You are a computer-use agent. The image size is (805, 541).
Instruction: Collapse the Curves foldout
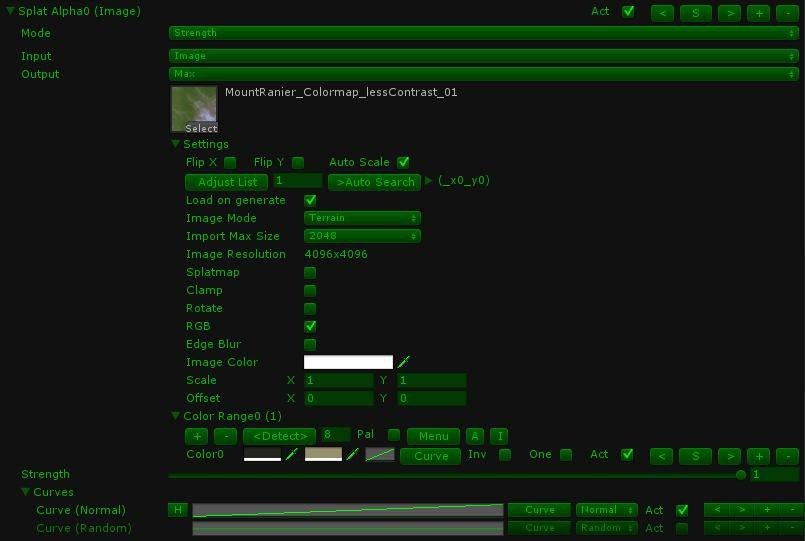pyautogui.click(x=25, y=492)
